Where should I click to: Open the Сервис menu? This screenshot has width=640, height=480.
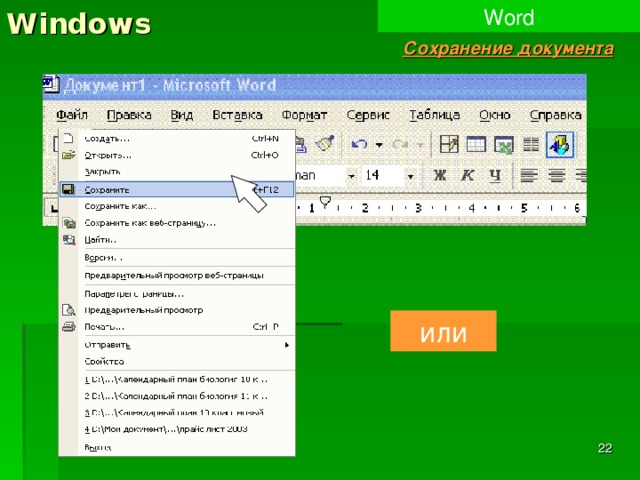368,115
